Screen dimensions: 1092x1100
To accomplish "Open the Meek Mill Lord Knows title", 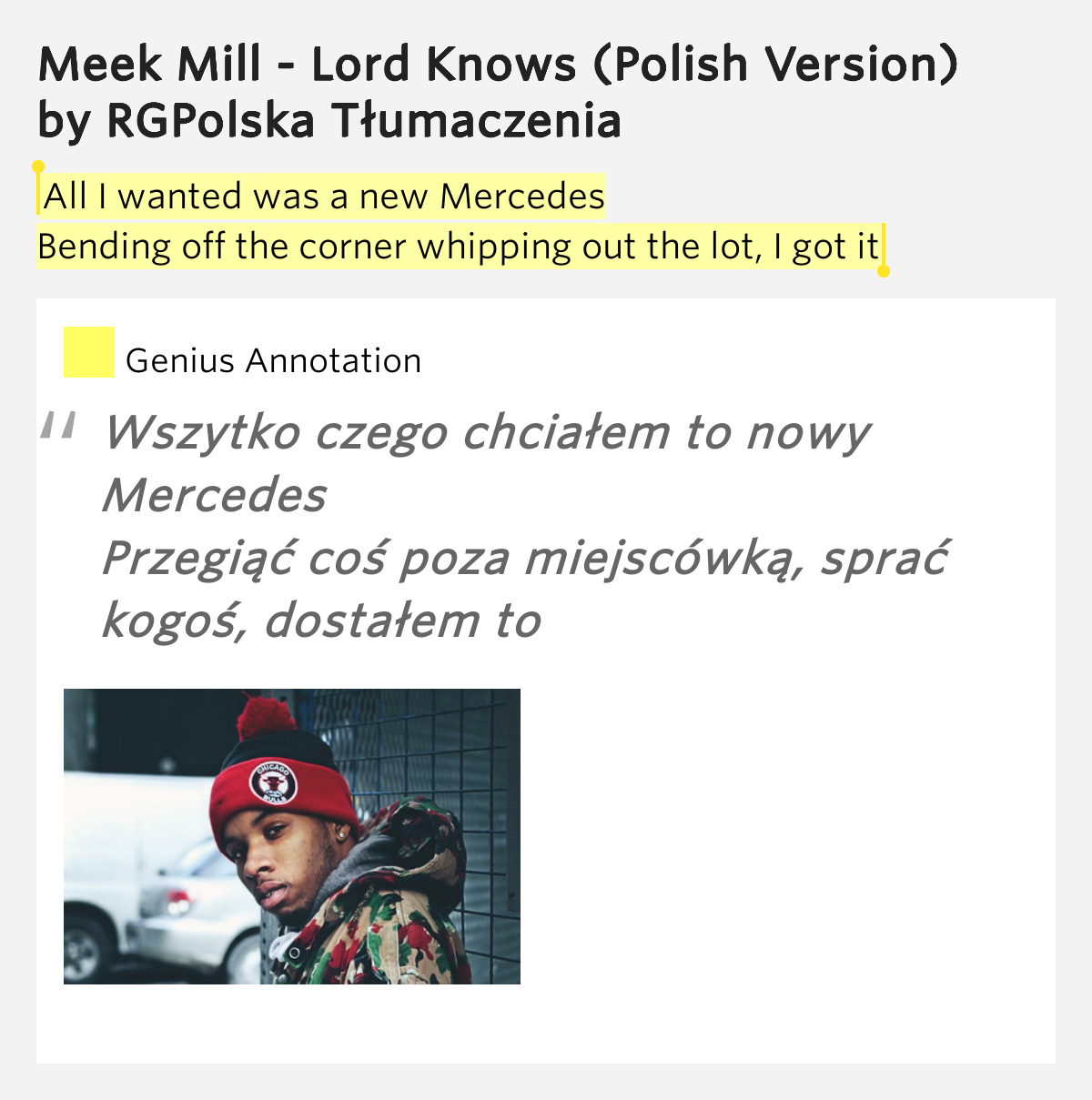I will [x=498, y=64].
